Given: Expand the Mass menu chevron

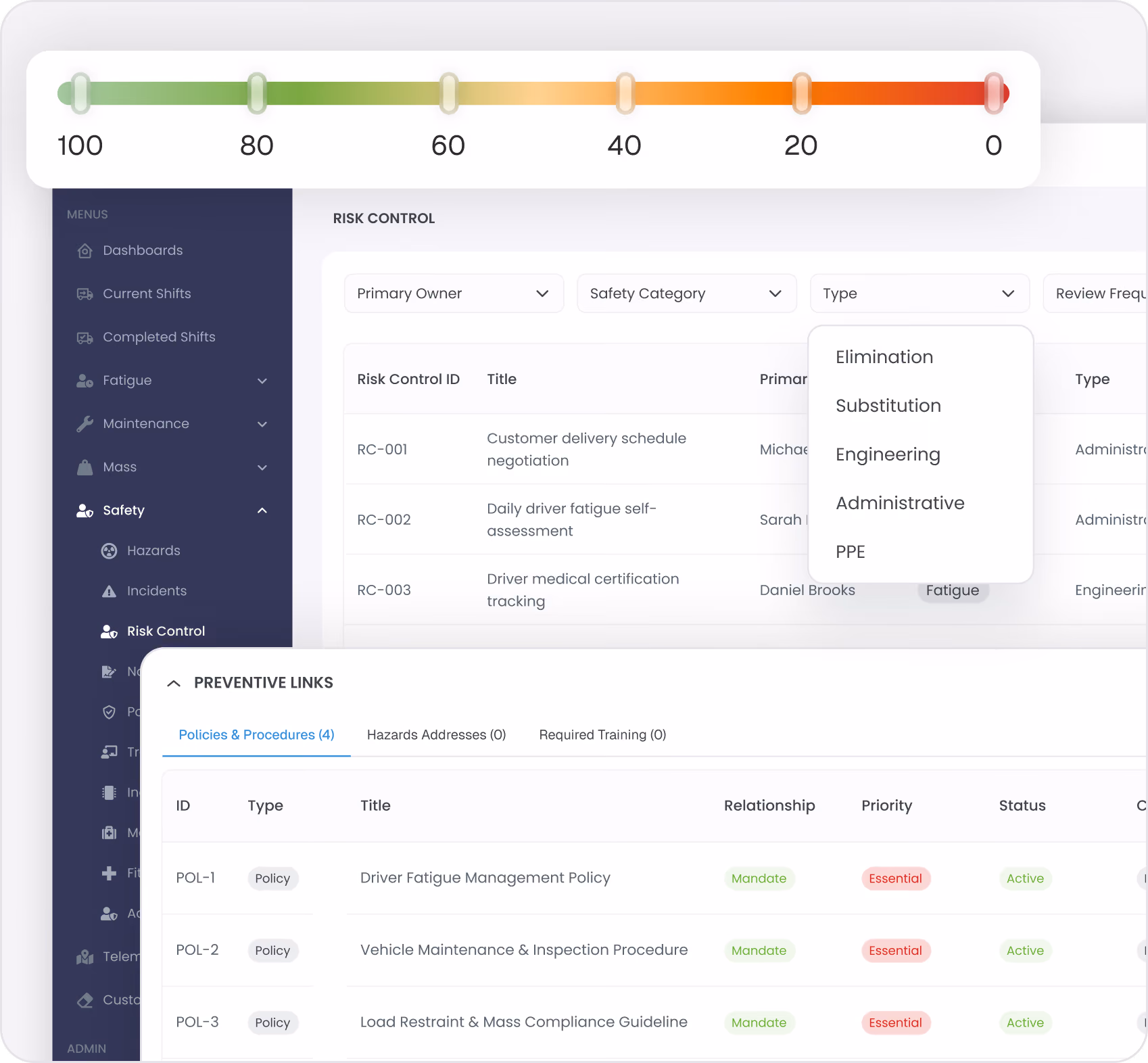Looking at the screenshot, I should tap(262, 467).
